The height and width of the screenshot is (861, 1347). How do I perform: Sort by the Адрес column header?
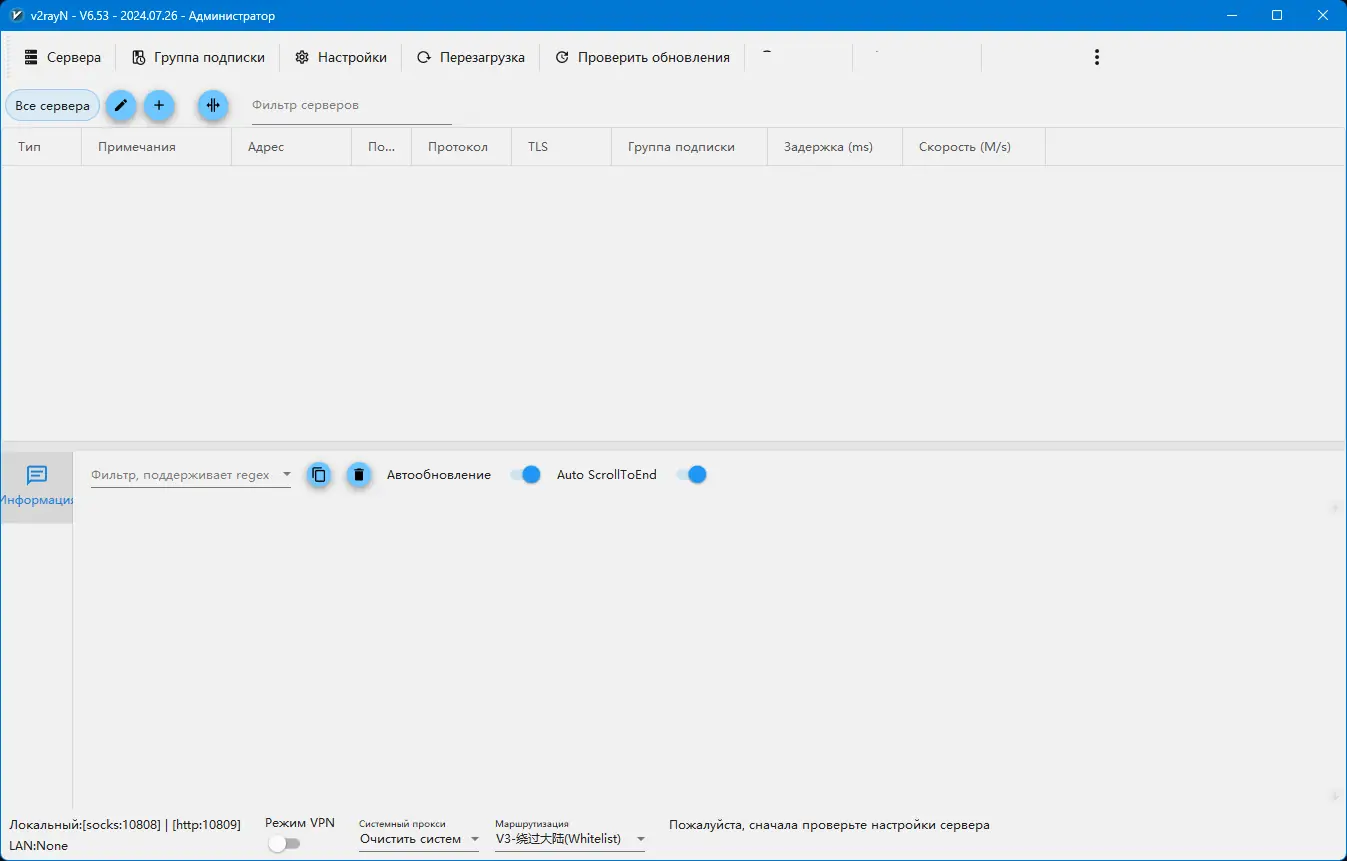(292, 147)
